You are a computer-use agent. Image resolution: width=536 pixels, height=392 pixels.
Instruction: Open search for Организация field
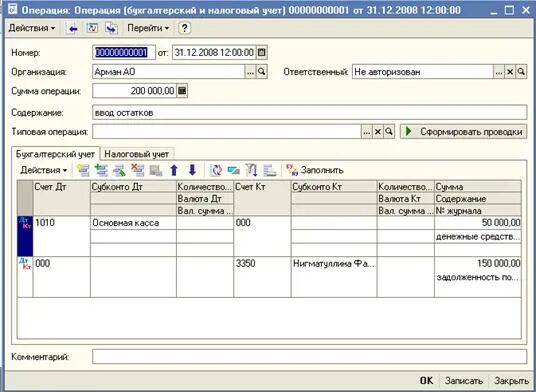(x=262, y=72)
